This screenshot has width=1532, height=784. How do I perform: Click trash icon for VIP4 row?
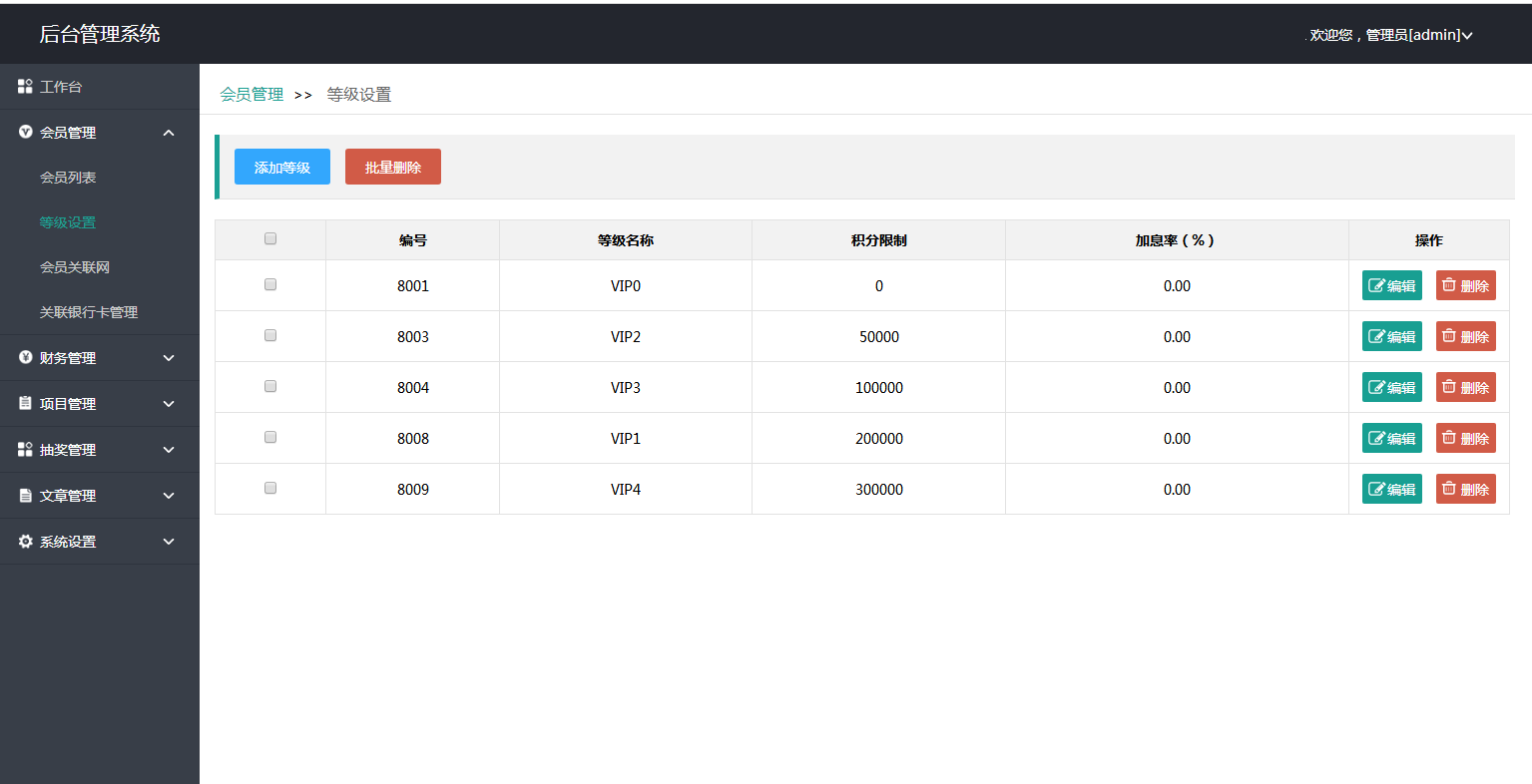click(1449, 489)
